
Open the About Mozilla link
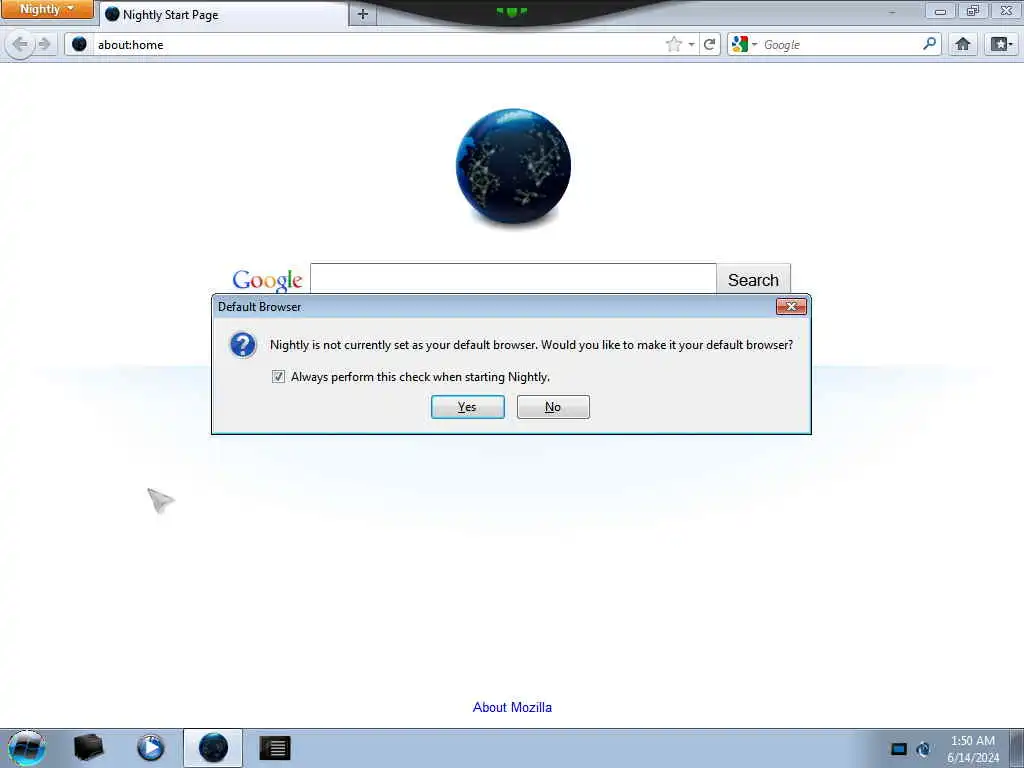(x=512, y=707)
